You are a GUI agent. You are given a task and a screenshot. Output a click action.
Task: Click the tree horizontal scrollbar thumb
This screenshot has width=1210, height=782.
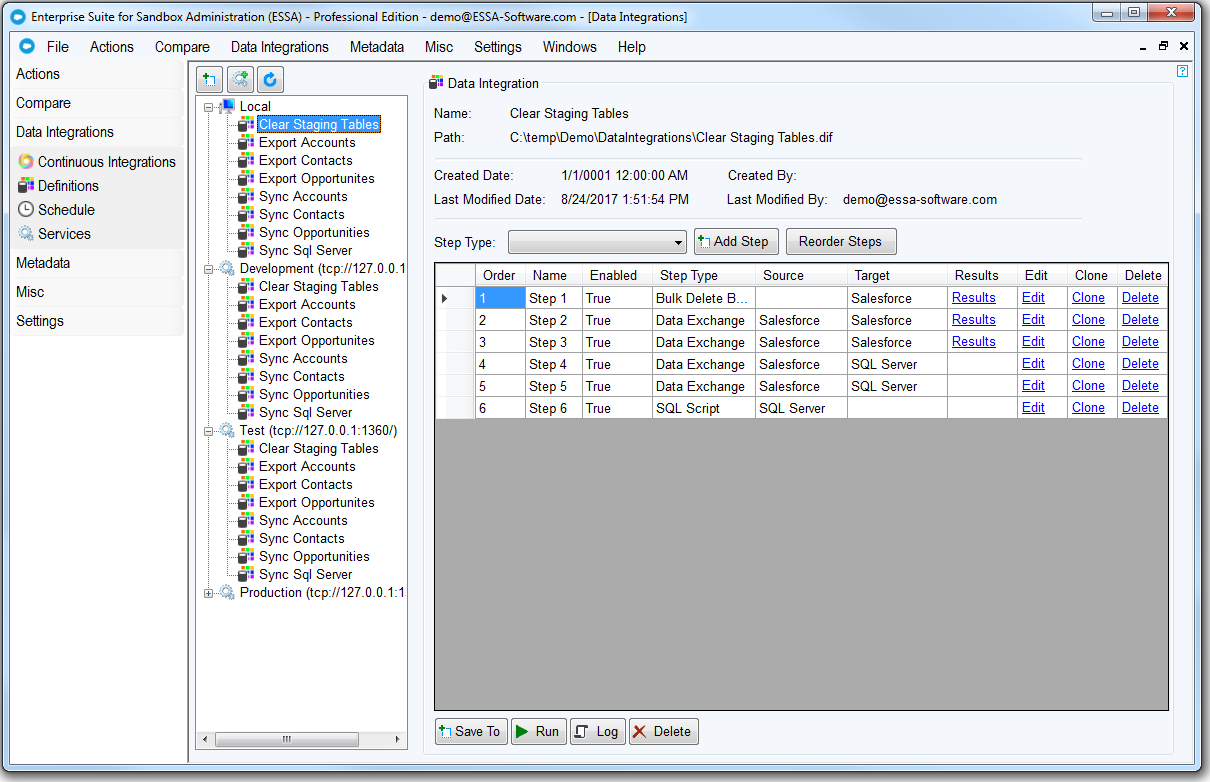pos(287,740)
